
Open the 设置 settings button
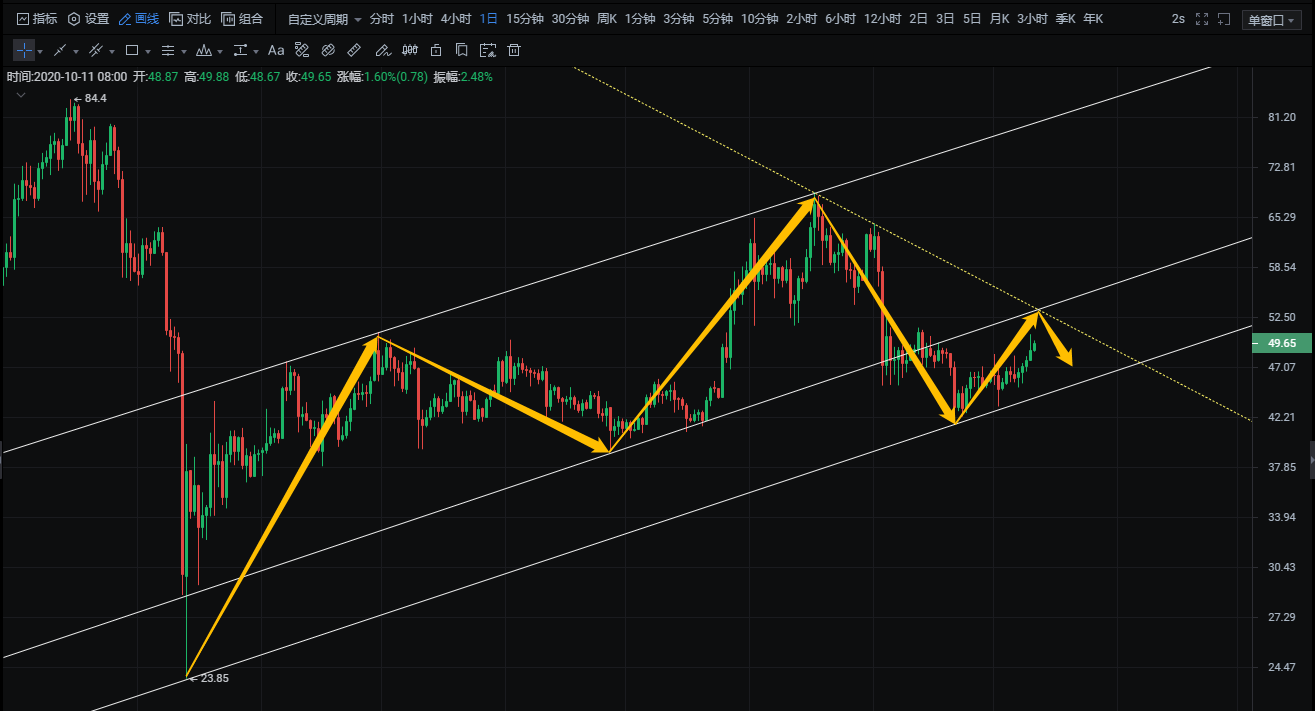88,19
